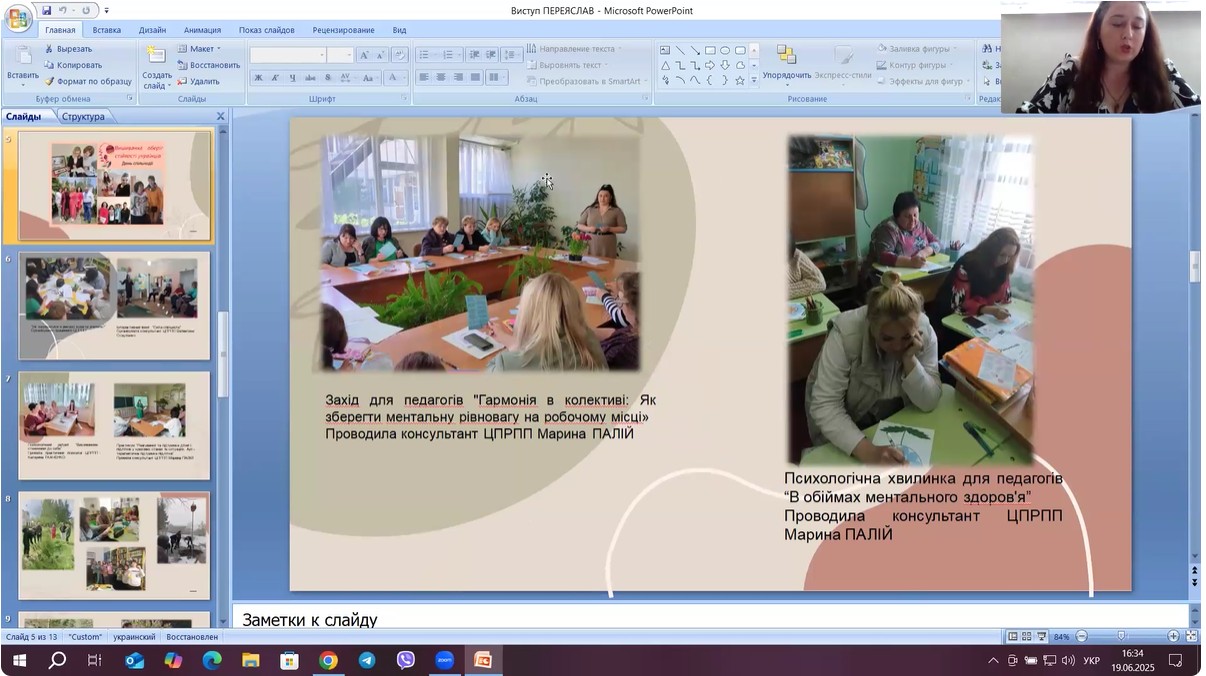
Task: Click the Office button
Action: click(18, 18)
